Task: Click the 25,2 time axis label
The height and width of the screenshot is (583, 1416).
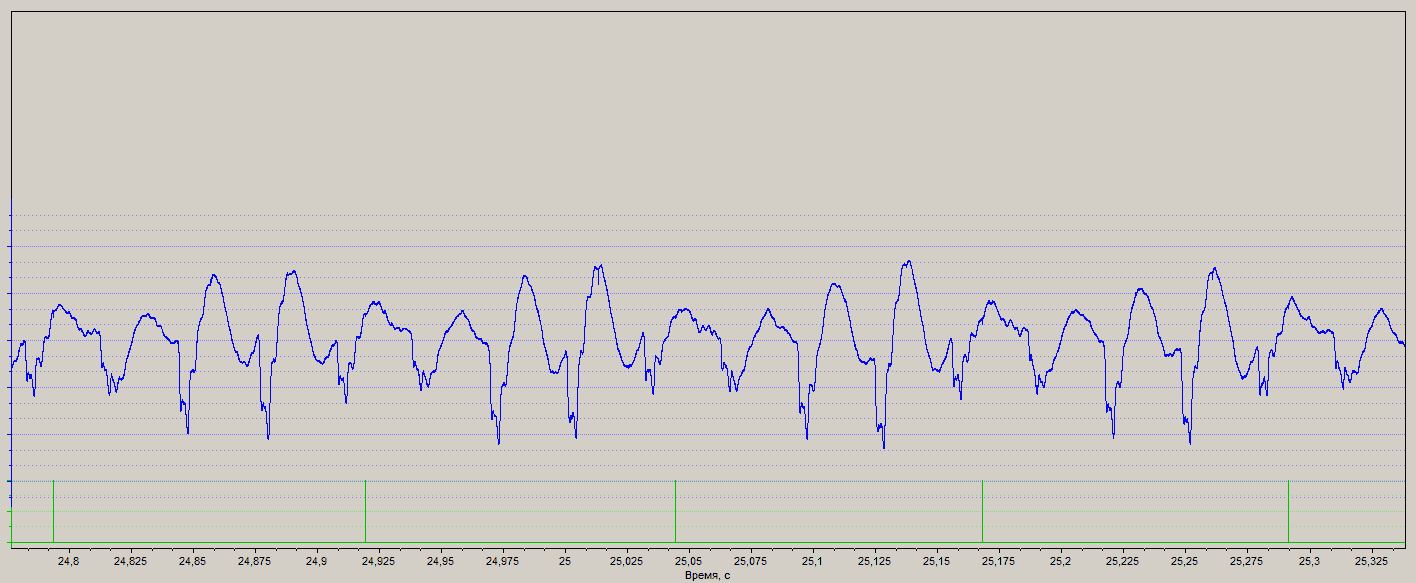Action: [1061, 561]
